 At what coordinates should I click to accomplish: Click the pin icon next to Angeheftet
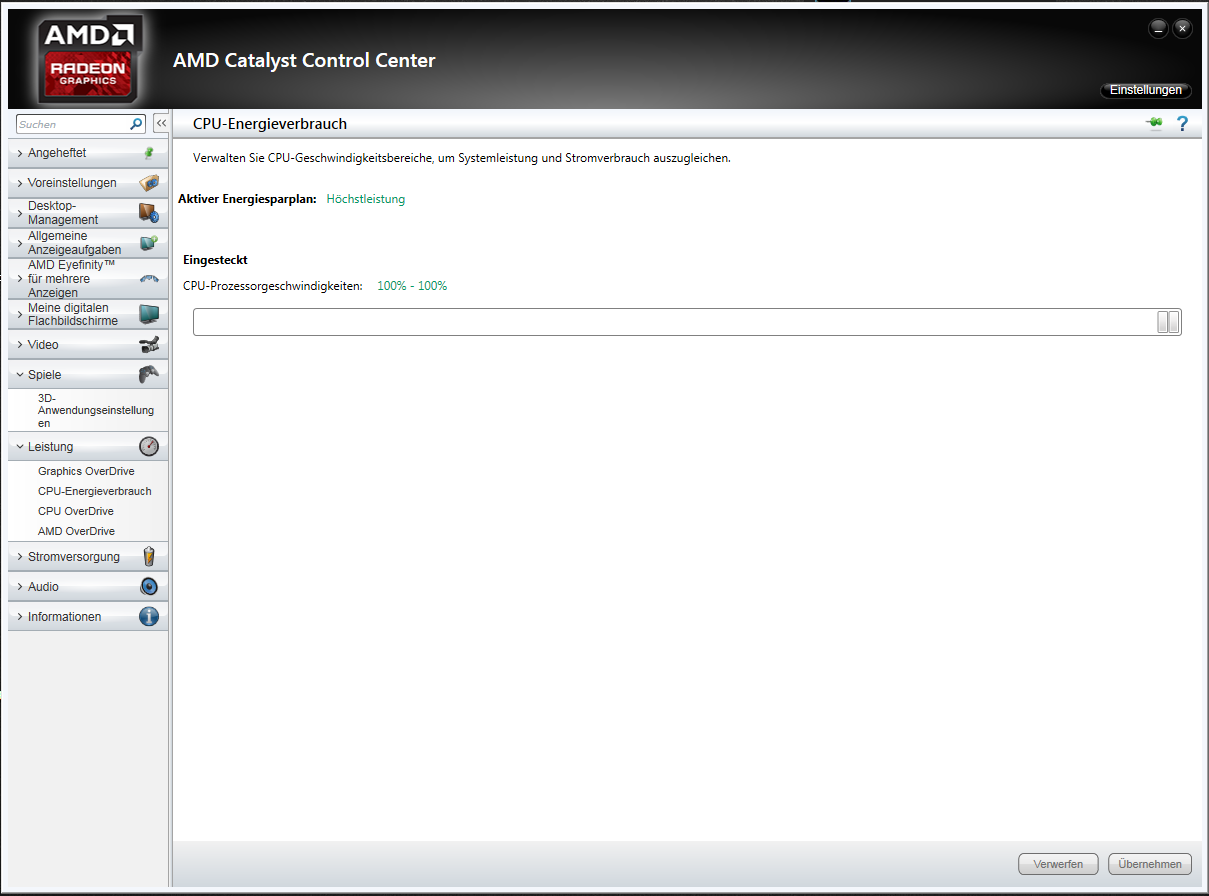click(149, 153)
